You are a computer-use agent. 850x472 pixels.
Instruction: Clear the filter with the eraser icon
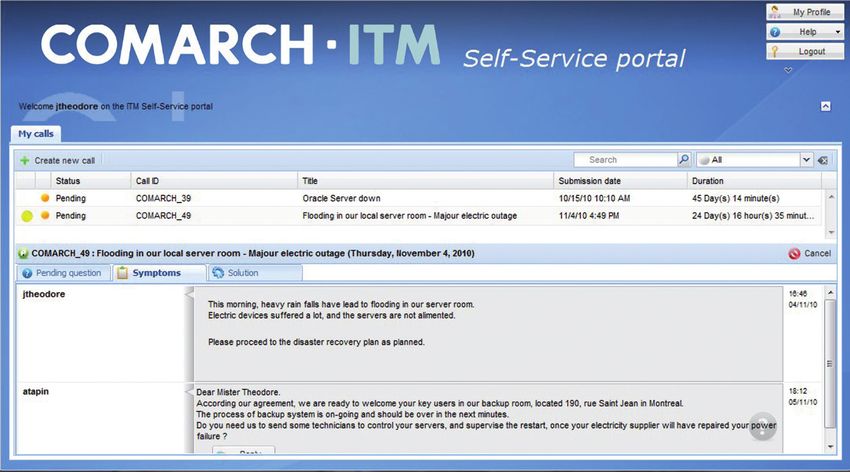[x=823, y=160]
